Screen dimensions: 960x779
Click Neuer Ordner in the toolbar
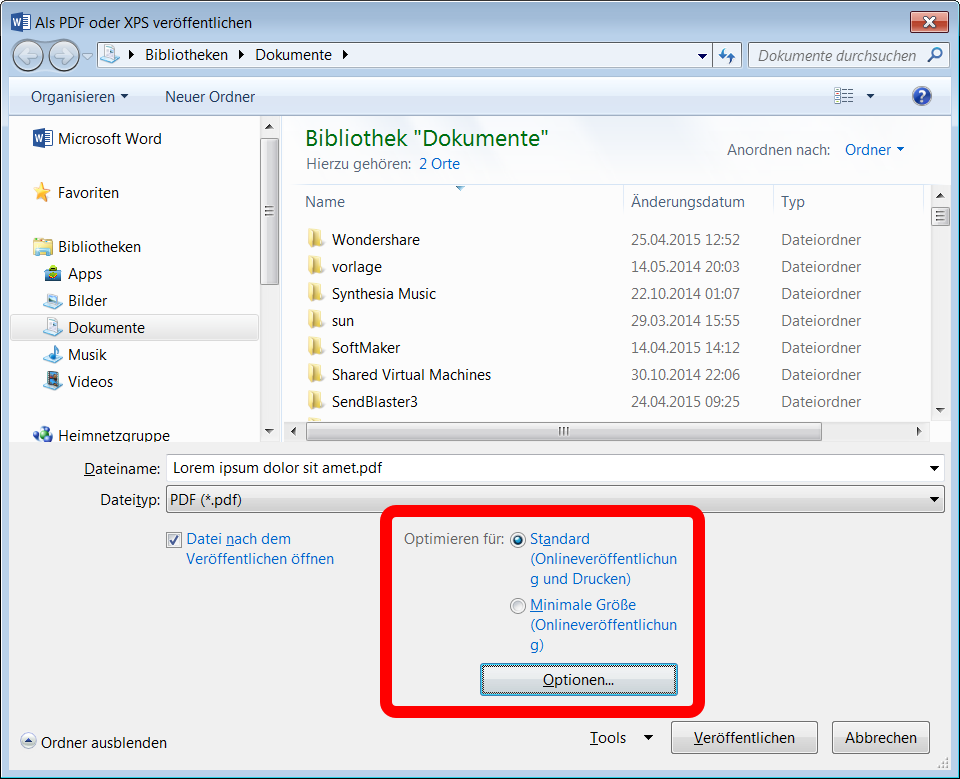pyautogui.click(x=210, y=97)
